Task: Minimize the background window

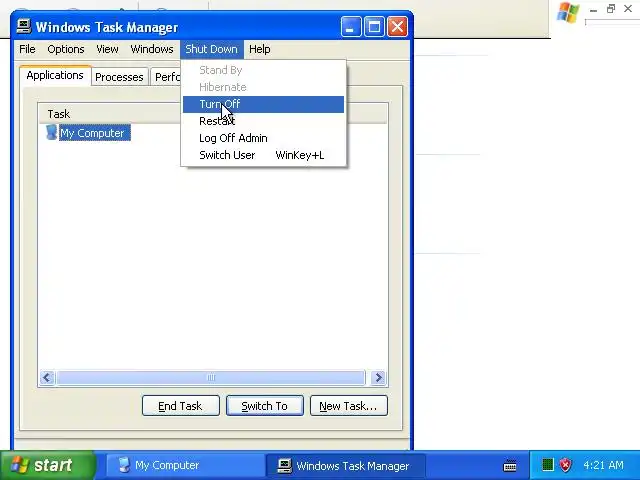Action: 593,9
